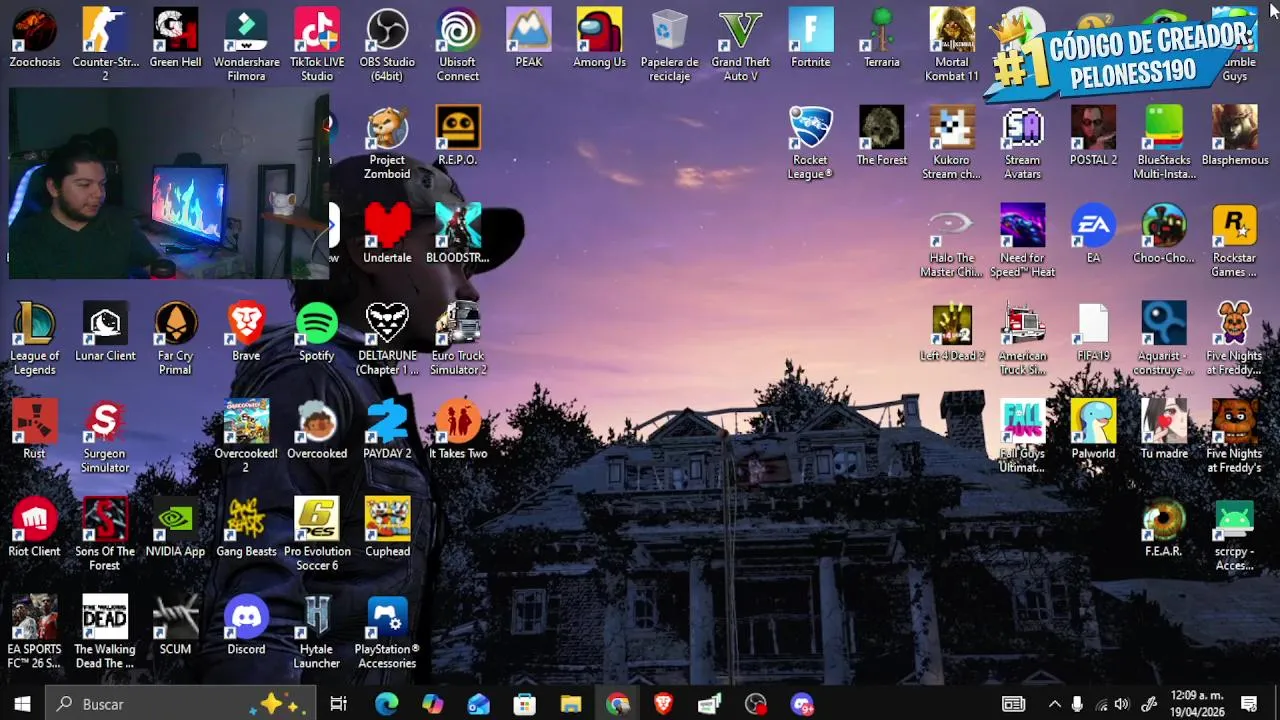The width and height of the screenshot is (1280, 720).
Task: Select the SCUM game icon
Action: [175, 628]
